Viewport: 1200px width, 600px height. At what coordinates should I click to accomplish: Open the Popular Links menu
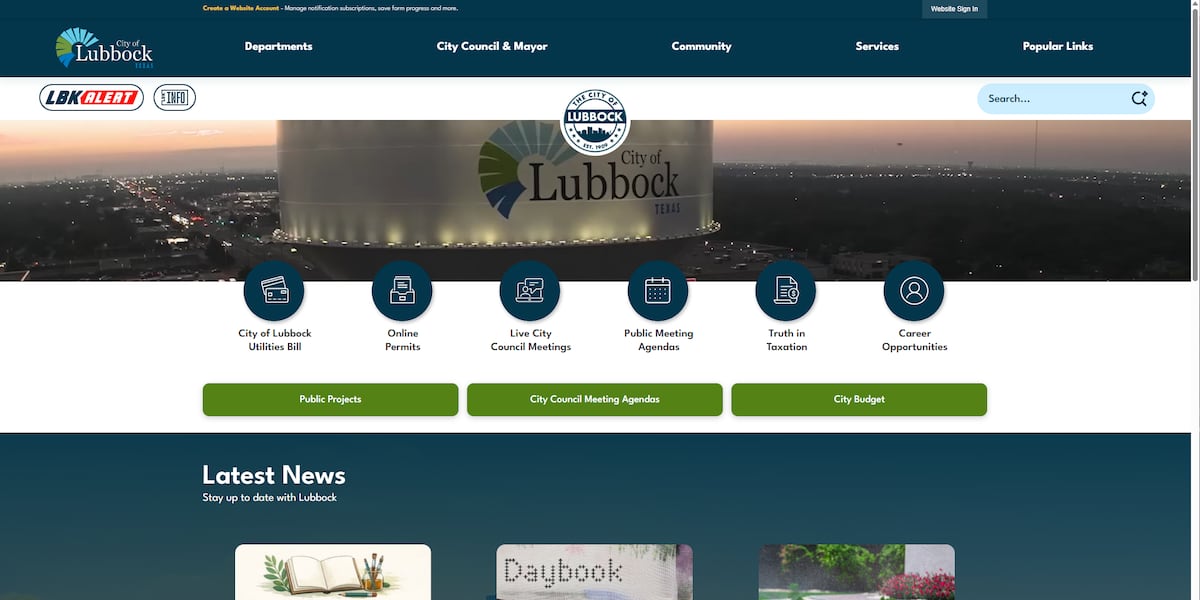pos(1058,46)
